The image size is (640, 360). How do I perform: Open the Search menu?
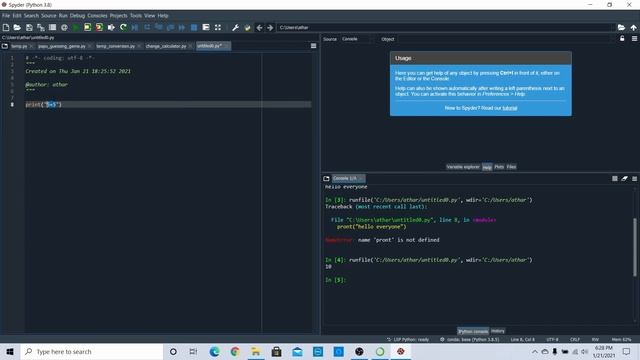(31, 16)
